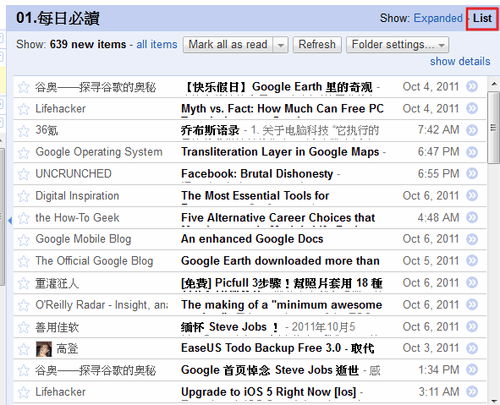Image resolution: width=500 pixels, height=405 pixels.
Task: Click the show details link
Action: (460, 61)
